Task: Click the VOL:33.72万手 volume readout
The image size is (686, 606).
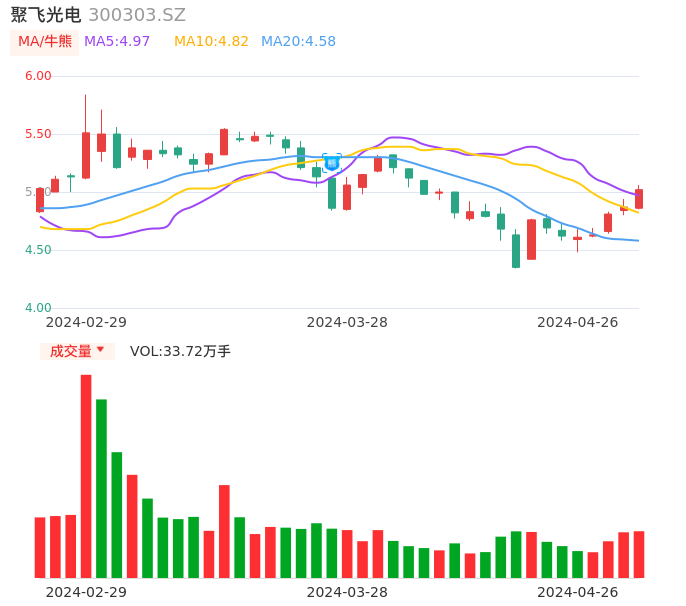Action: [x=180, y=351]
